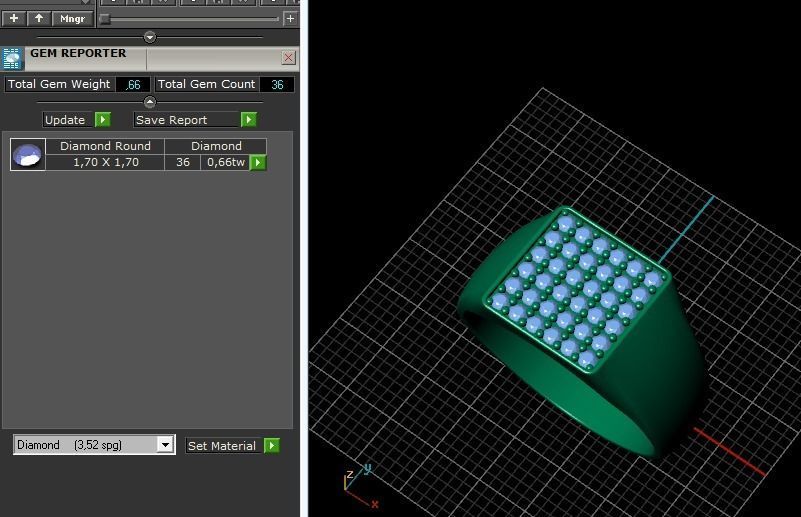This screenshot has height=517, width=801.
Task: Collapse section with up arrow below totals
Action: tap(150, 102)
